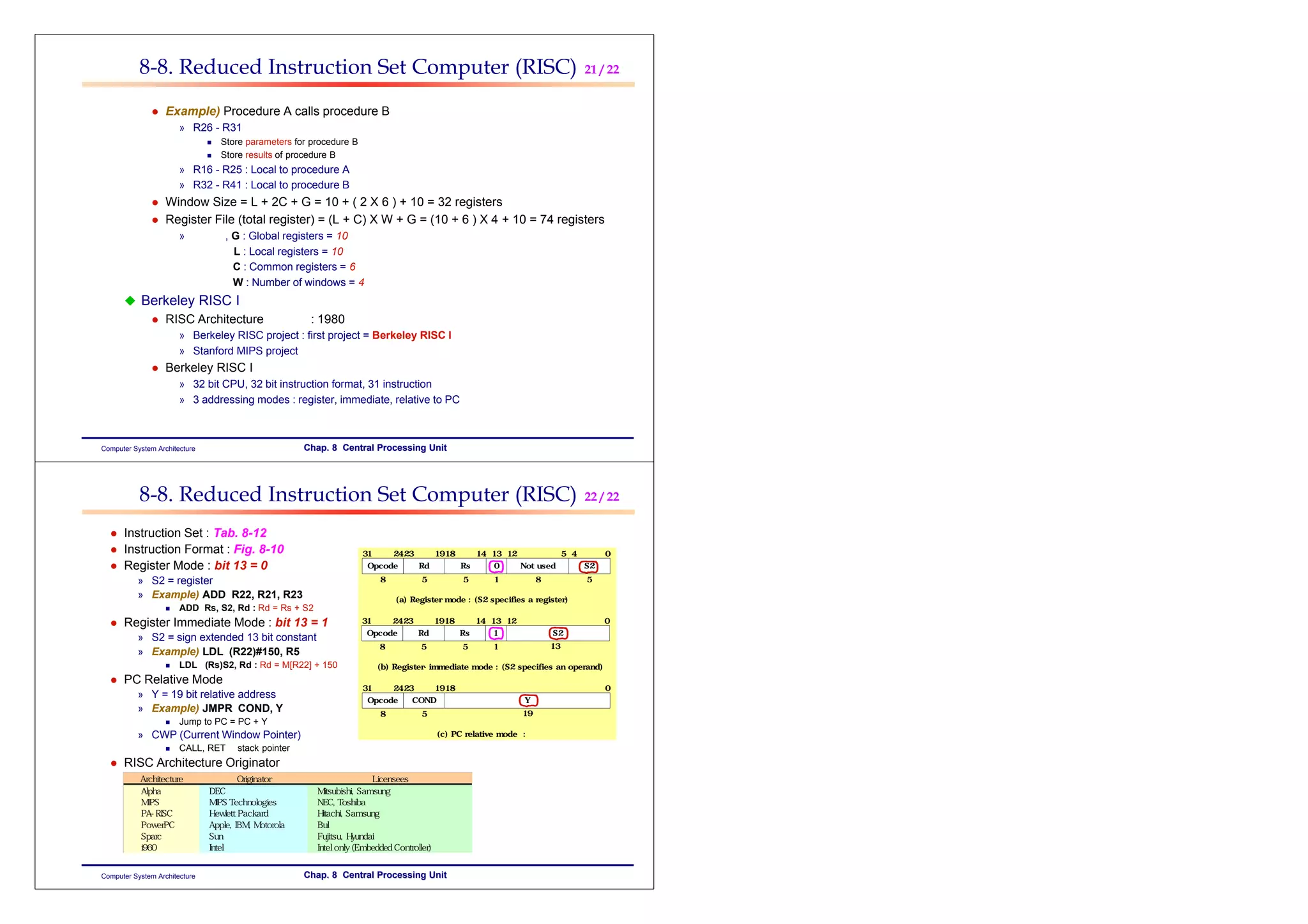Click 'bit 13 = 1' in Register Immediate Mode
Image resolution: width=1308 pixels, height=924 pixels.
301,623
